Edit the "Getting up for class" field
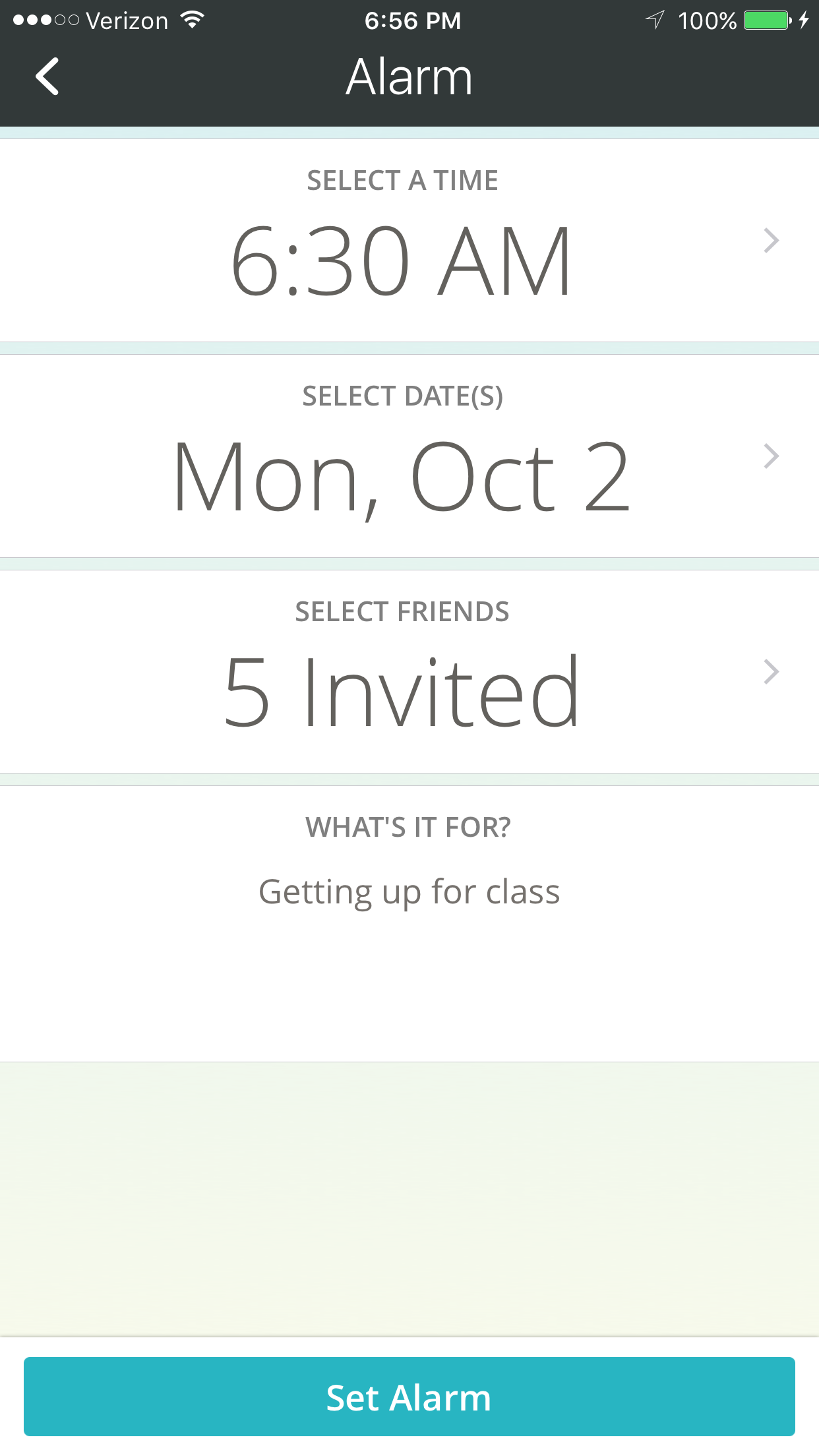 tap(409, 892)
